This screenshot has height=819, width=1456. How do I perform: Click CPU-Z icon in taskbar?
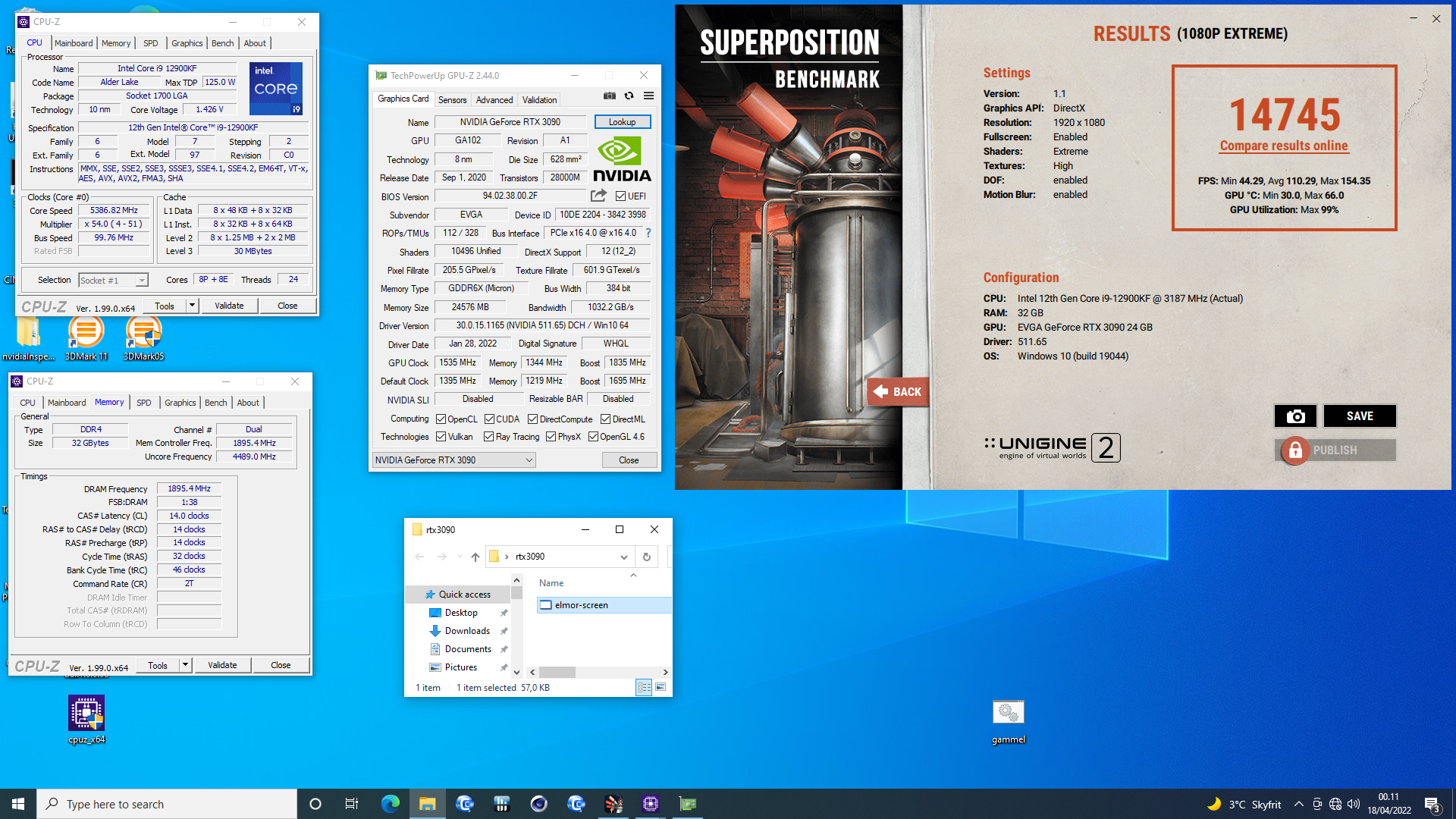(651, 804)
